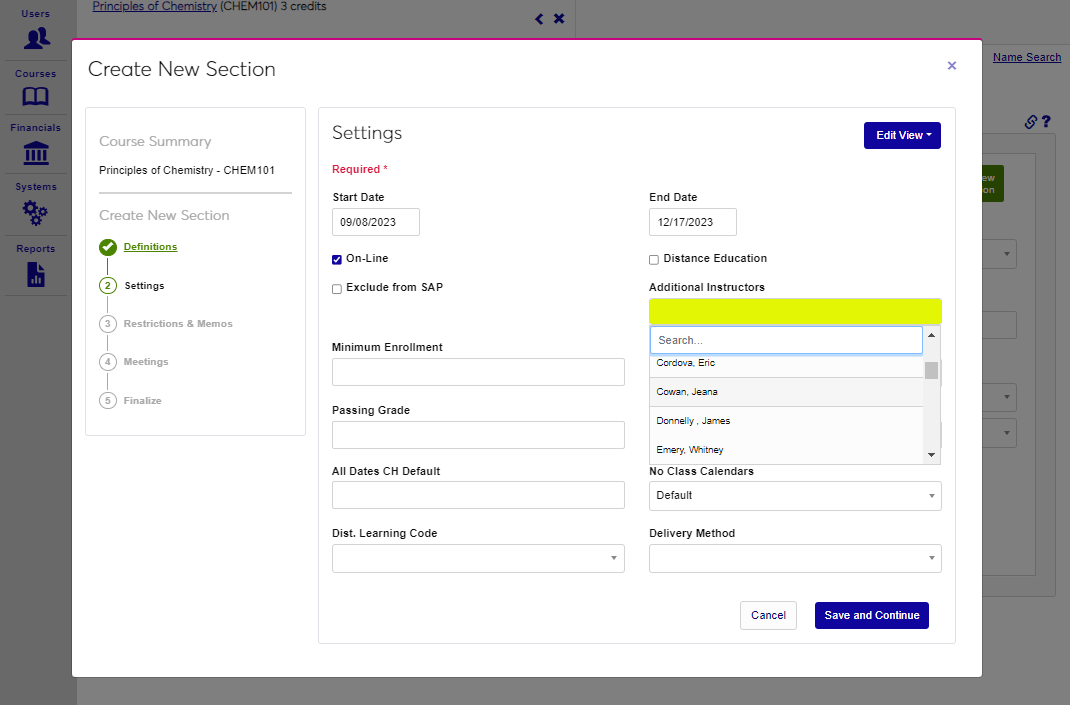This screenshot has width=1070, height=705.
Task: Click the Minimum Enrollment input field
Action: pyautogui.click(x=478, y=372)
